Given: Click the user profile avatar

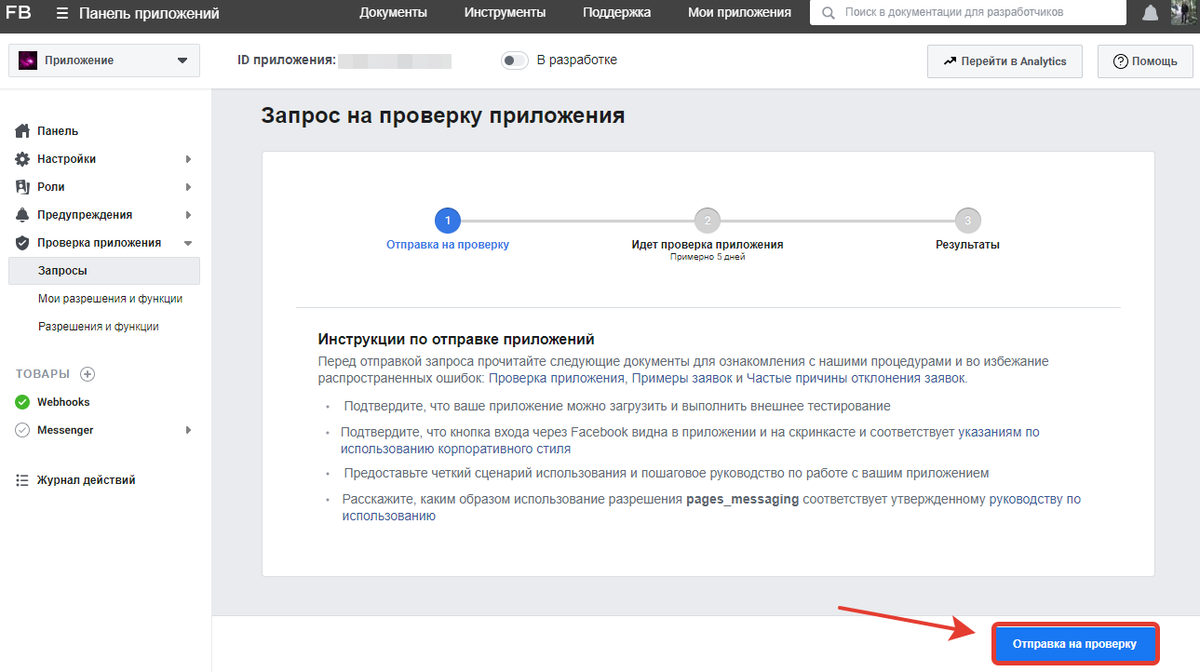Looking at the screenshot, I should point(1184,13).
